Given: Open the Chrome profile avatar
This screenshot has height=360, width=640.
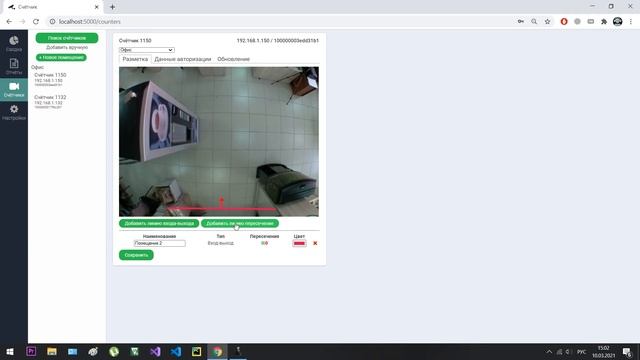Looking at the screenshot, I should [618, 22].
